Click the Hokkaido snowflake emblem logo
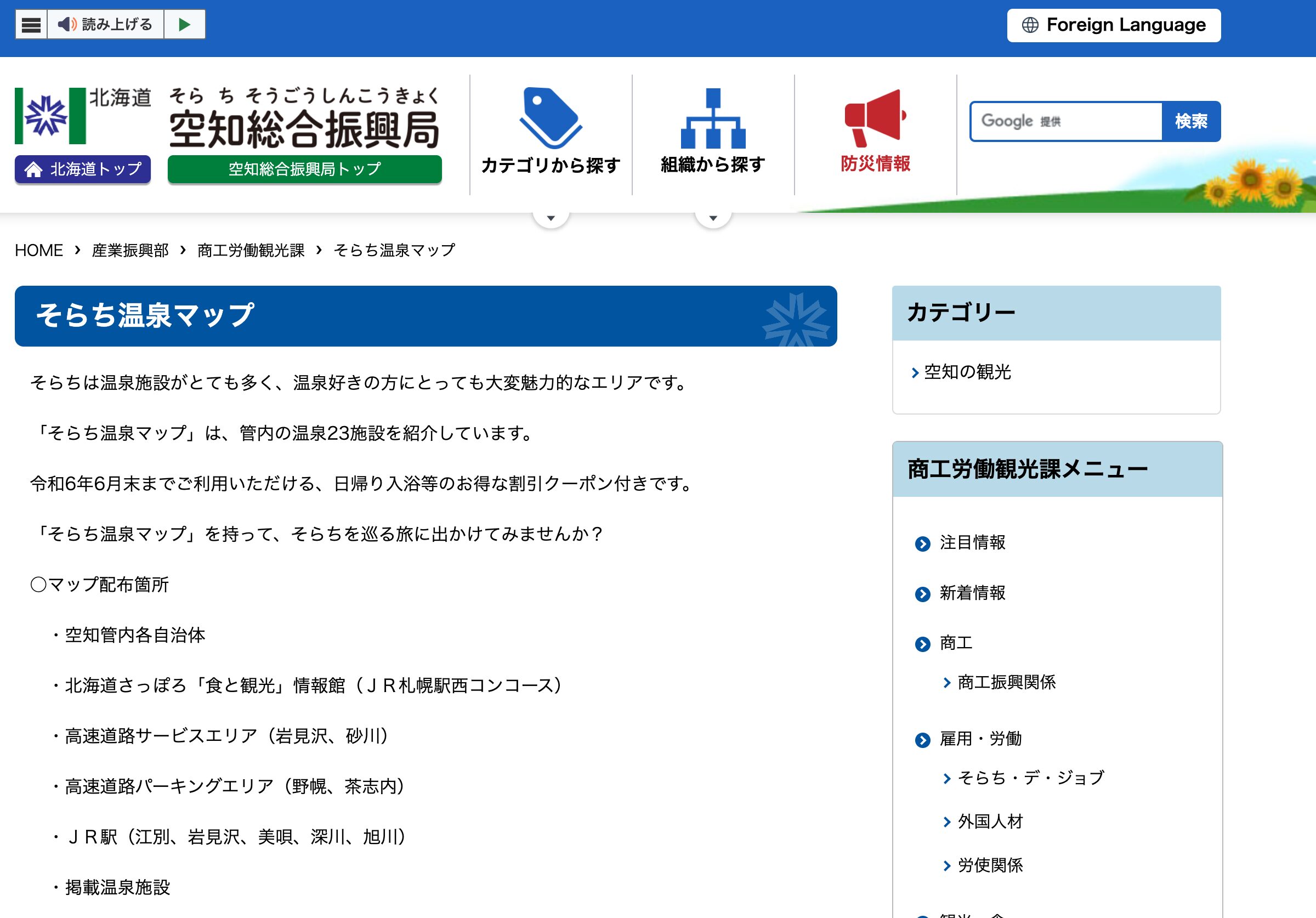This screenshot has width=1316, height=918. (x=46, y=115)
